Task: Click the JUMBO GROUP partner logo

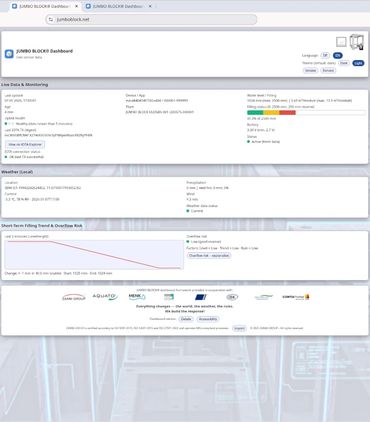Action: point(74,297)
